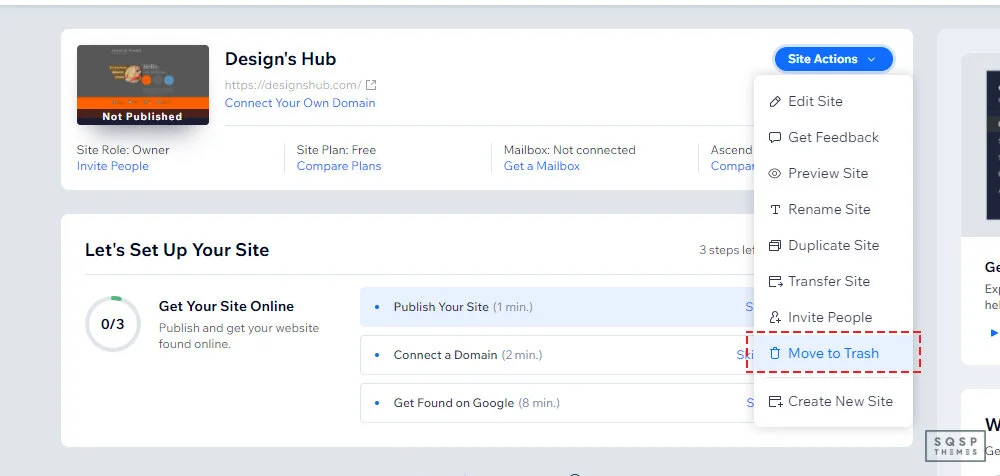Choose Preview Site in the dropdown
Image resolution: width=1000 pixels, height=476 pixels.
[833, 174]
